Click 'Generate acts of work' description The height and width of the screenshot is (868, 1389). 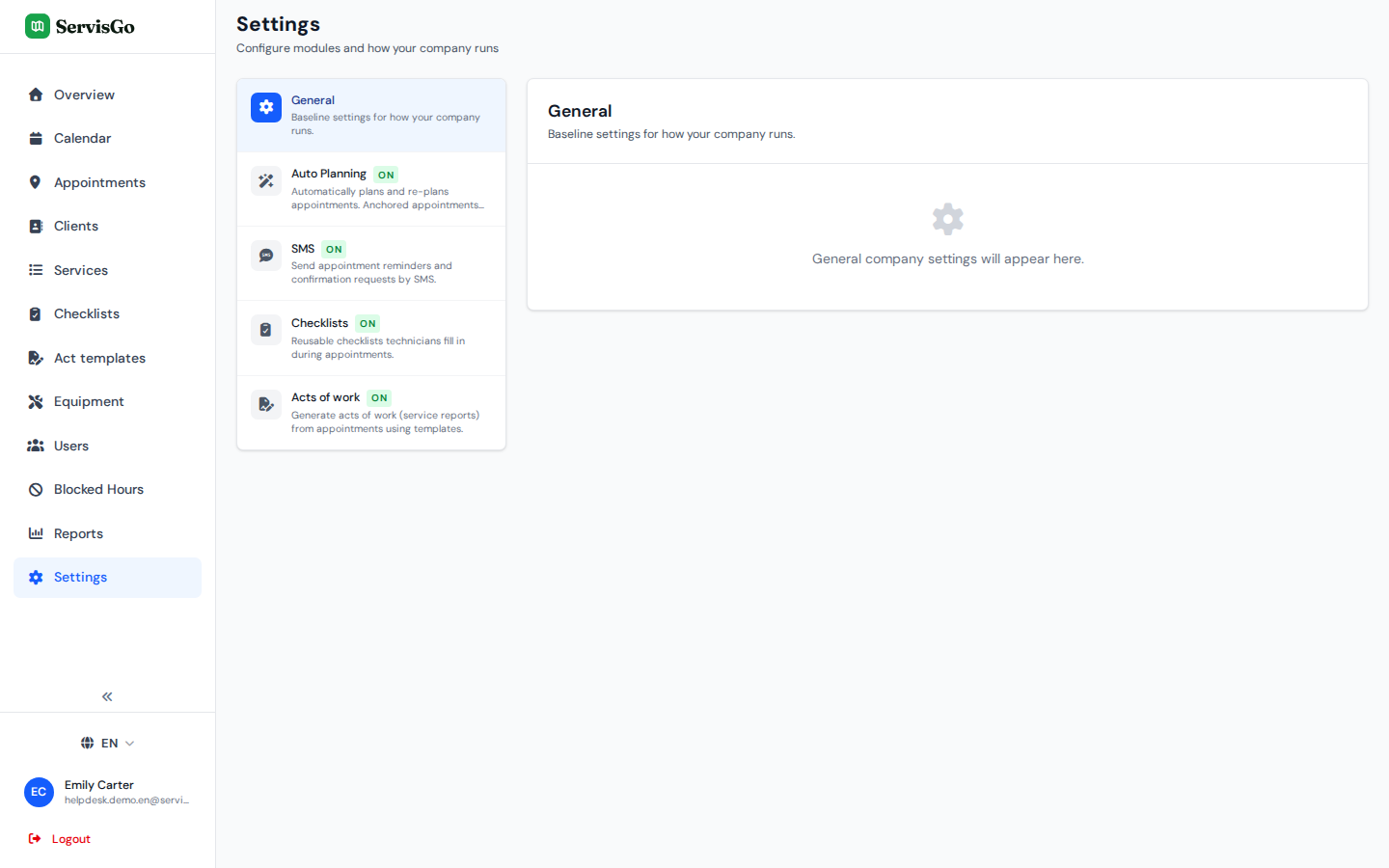[385, 422]
